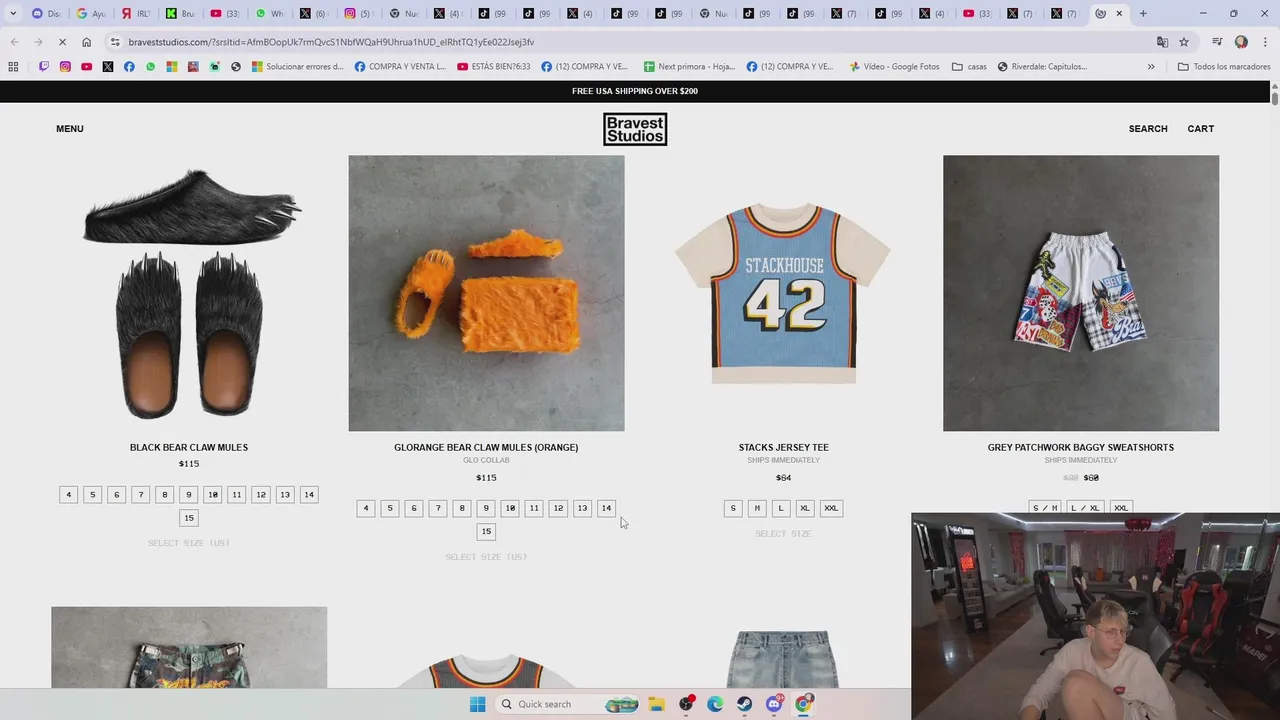Switch to the WhatsApp browser tab
Screen dimensions: 1280x720
pyautogui.click(x=269, y=14)
